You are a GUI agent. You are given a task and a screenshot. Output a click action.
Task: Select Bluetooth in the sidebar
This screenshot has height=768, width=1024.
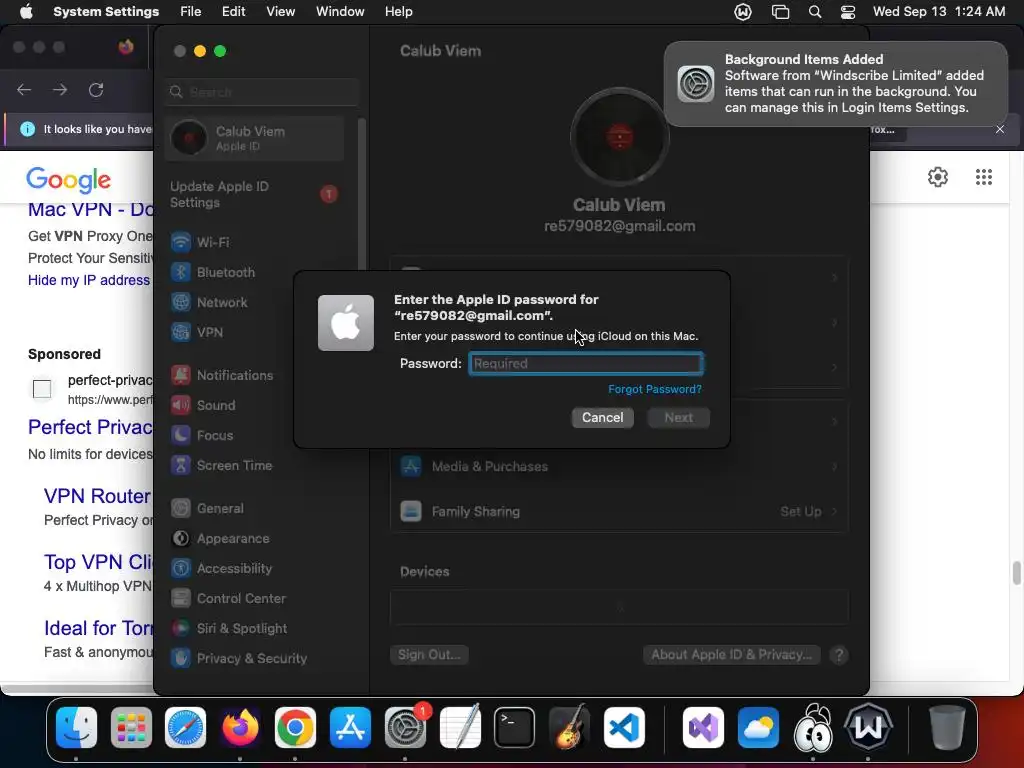[255, 272]
